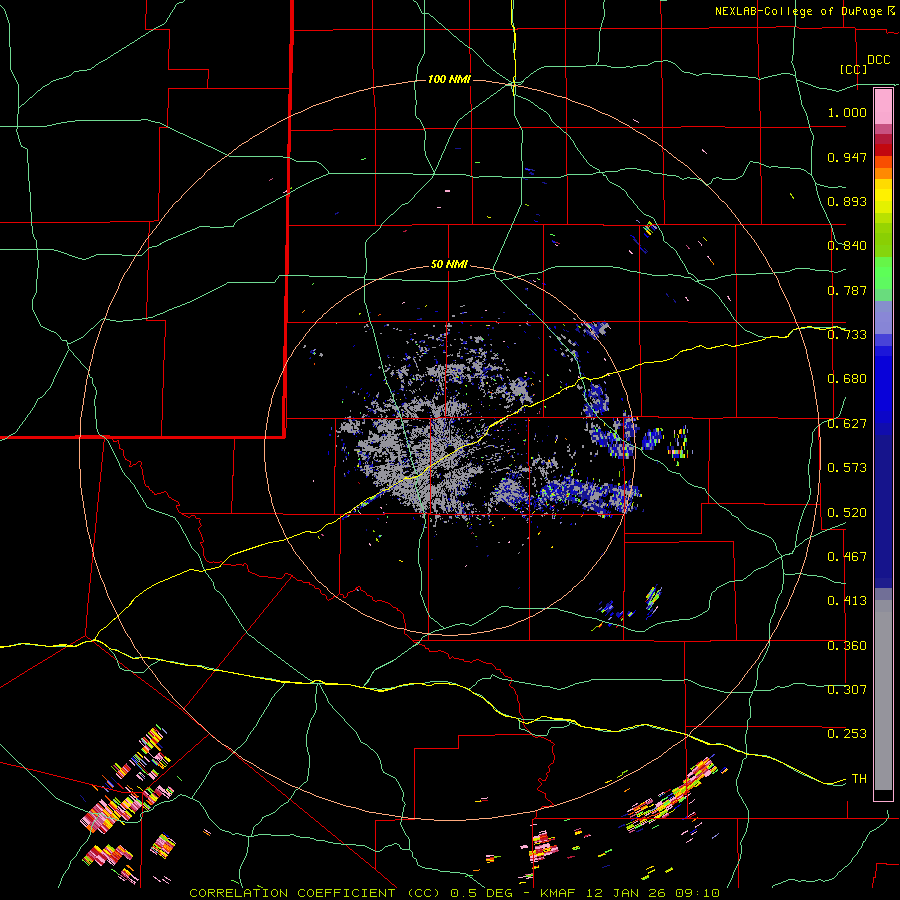Click the TH threshold label

coord(859,779)
